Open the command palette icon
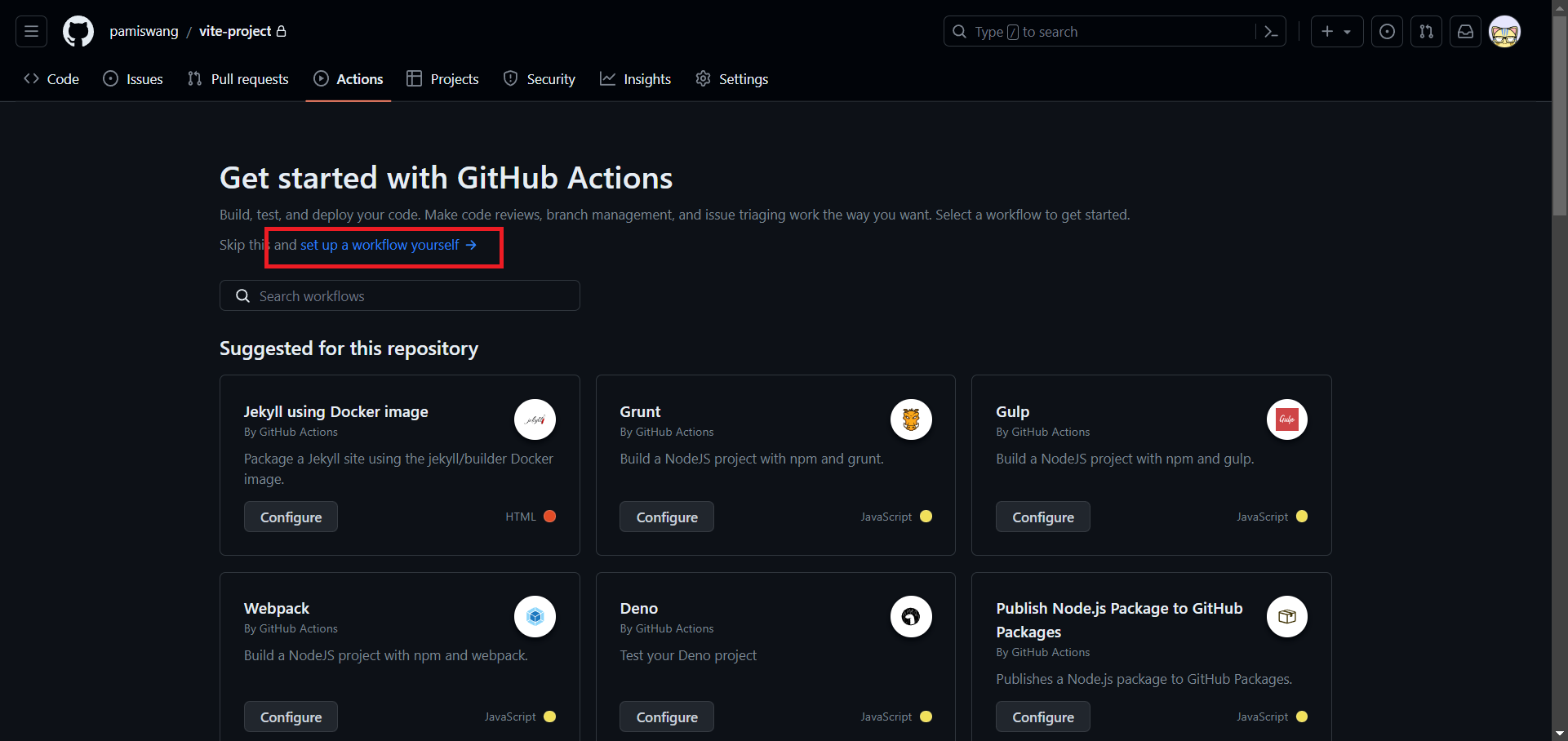The image size is (1568, 741). coord(1271,32)
